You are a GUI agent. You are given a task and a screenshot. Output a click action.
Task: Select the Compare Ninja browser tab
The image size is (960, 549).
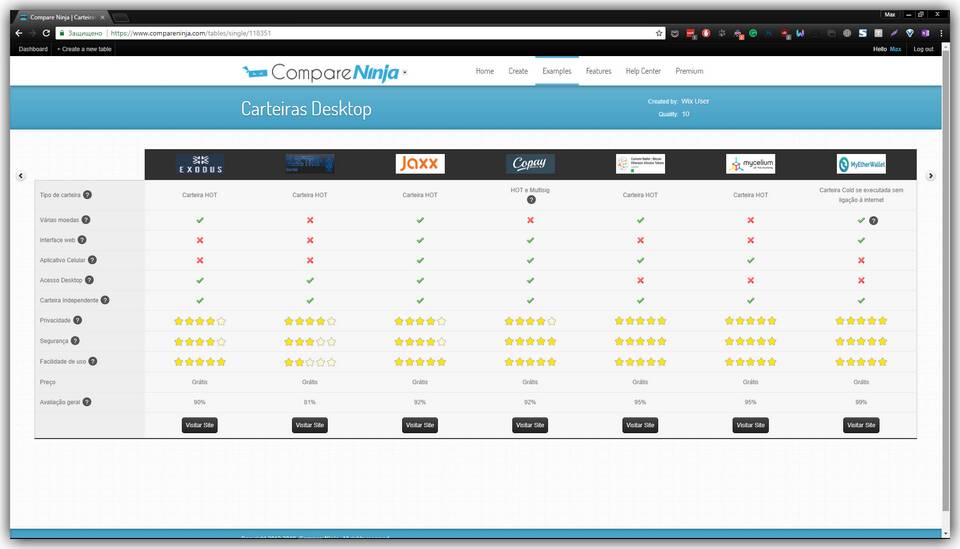point(61,17)
